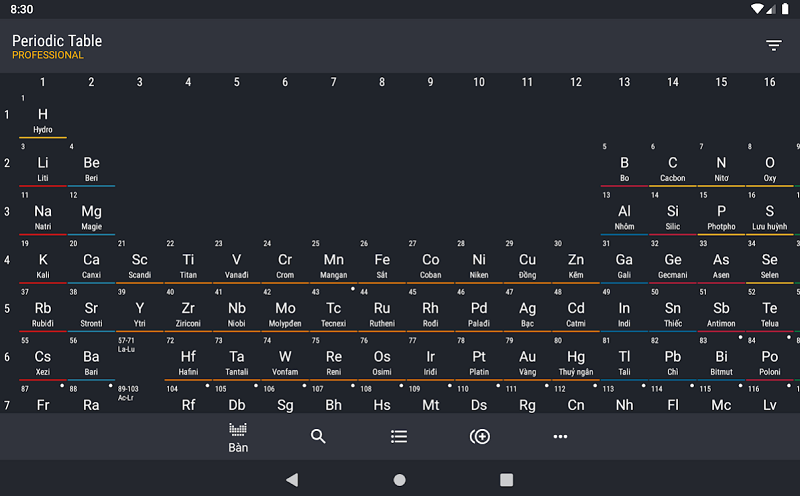Screen dimensions: 800x496
Task: Select the Magie (Mg) element
Action: (x=91, y=213)
